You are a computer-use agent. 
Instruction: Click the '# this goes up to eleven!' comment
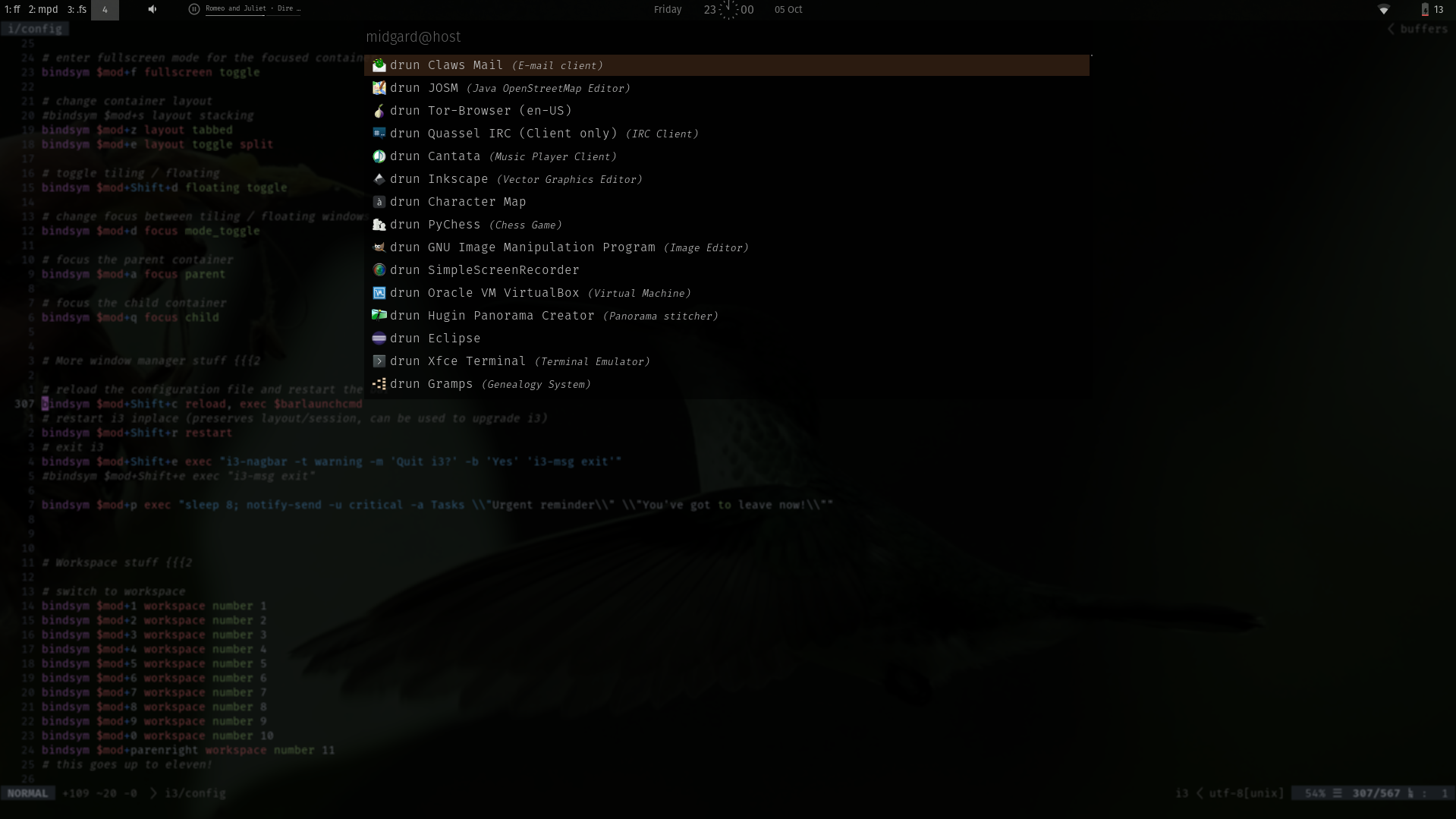click(127, 764)
